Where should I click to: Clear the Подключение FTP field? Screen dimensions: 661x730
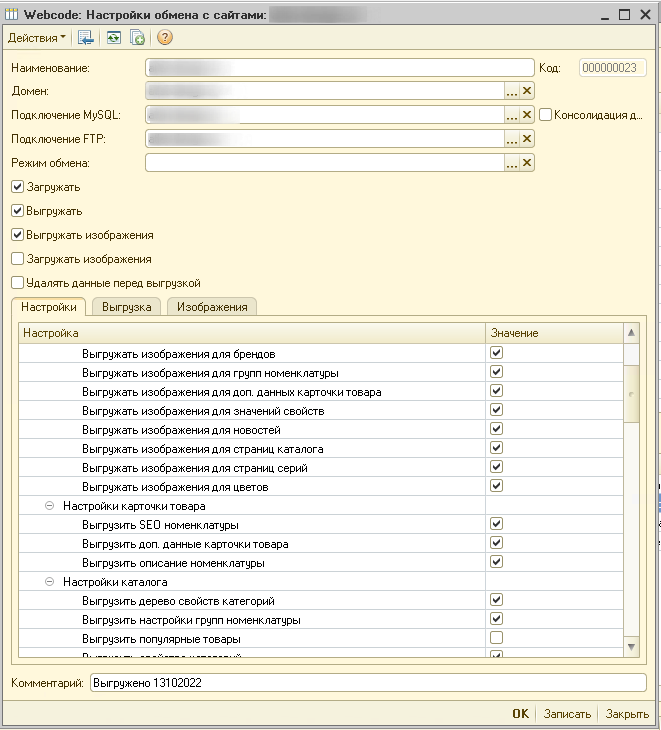tap(527, 139)
